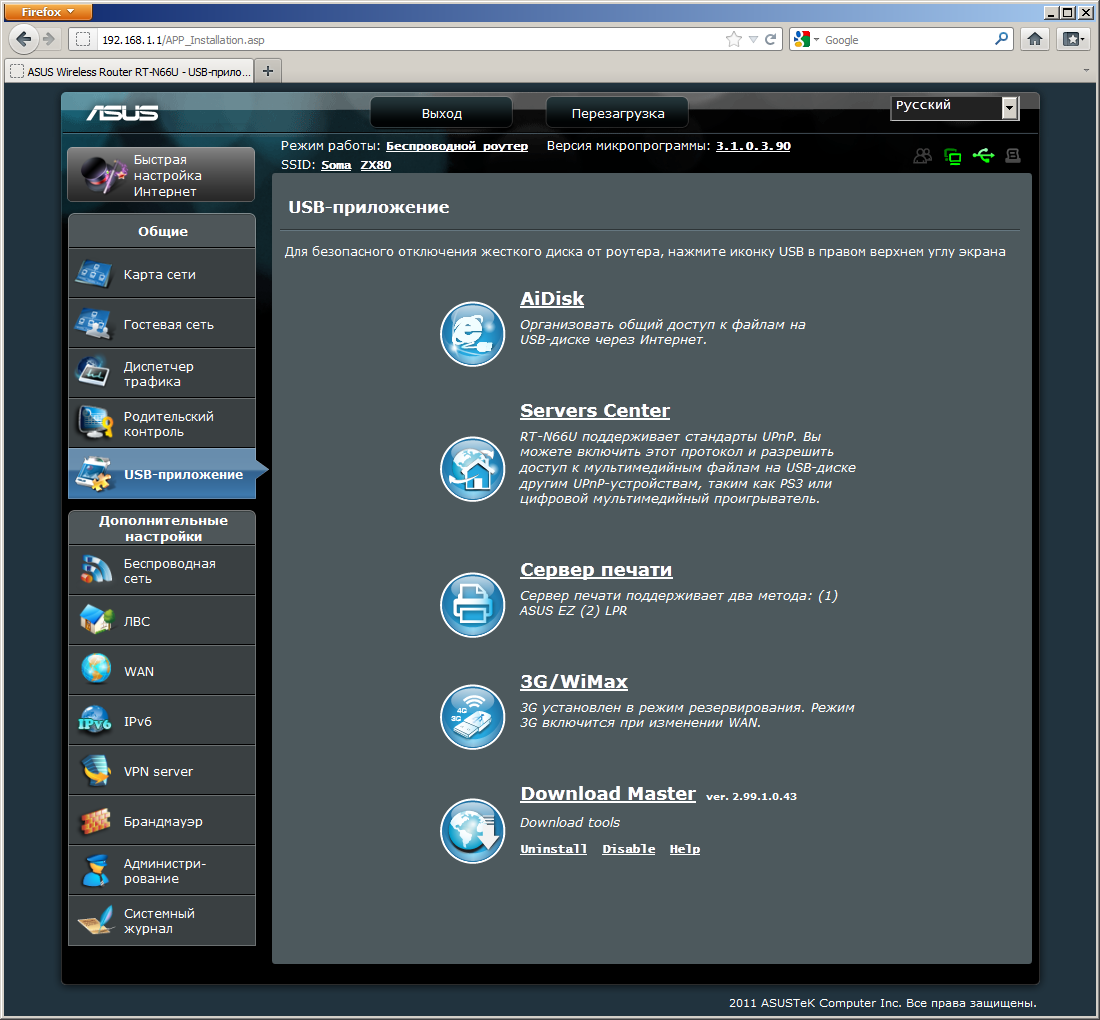The image size is (1100, 1020).
Task: Click the AiDisk globe icon
Action: tap(472, 334)
